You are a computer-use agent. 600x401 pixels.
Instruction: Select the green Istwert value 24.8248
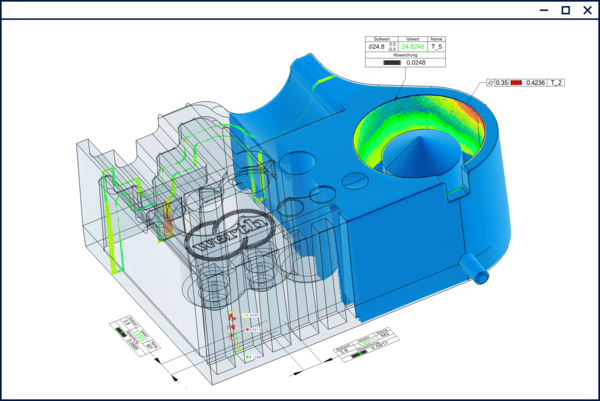(412, 46)
